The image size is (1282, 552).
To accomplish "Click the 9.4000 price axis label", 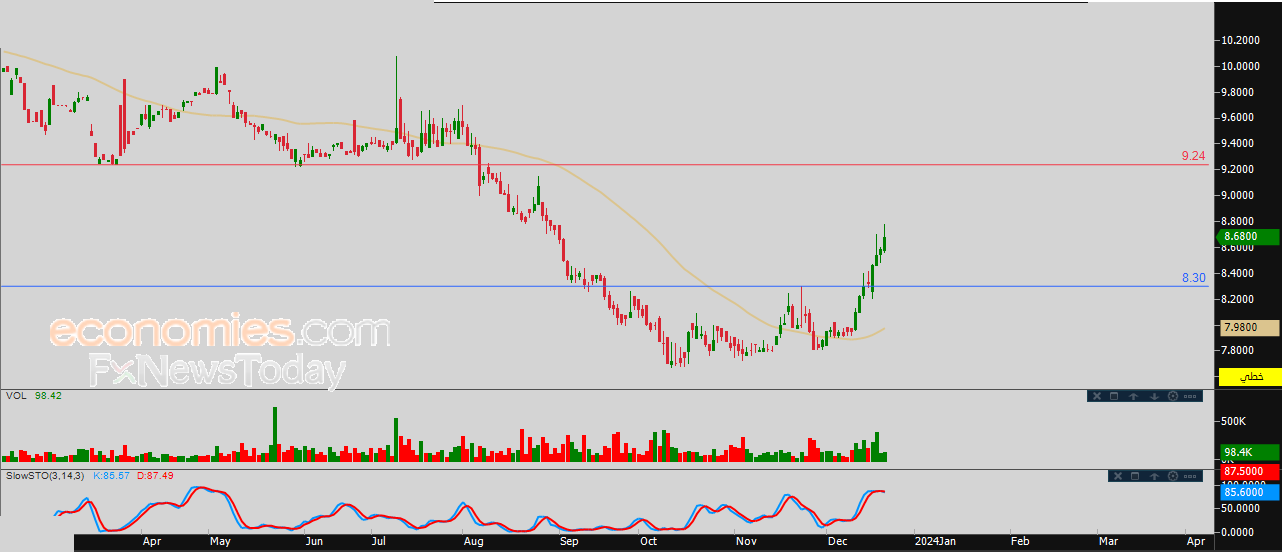I will 1239,144.
